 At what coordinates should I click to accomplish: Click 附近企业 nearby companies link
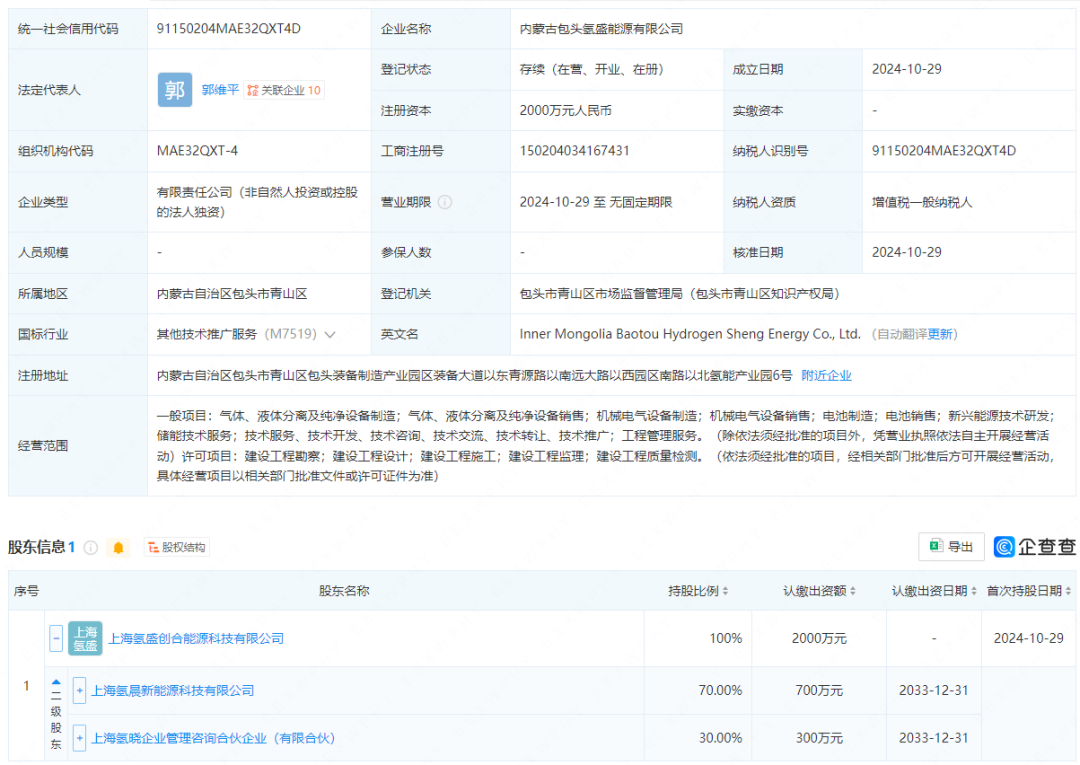pyautogui.click(x=826, y=376)
